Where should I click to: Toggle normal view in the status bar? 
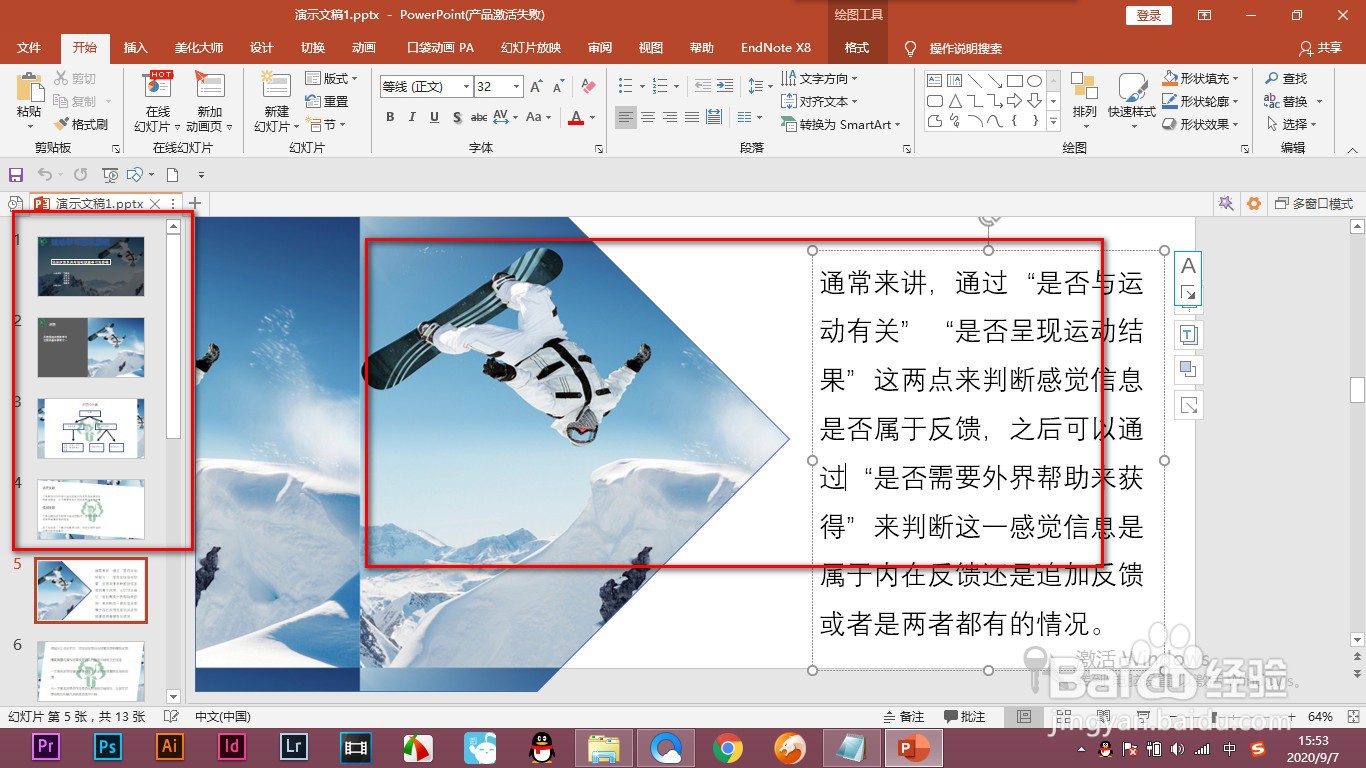click(x=1023, y=717)
